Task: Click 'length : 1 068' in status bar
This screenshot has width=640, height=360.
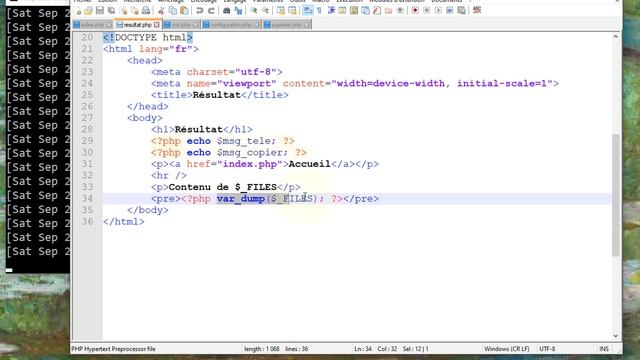Action: click(262, 349)
